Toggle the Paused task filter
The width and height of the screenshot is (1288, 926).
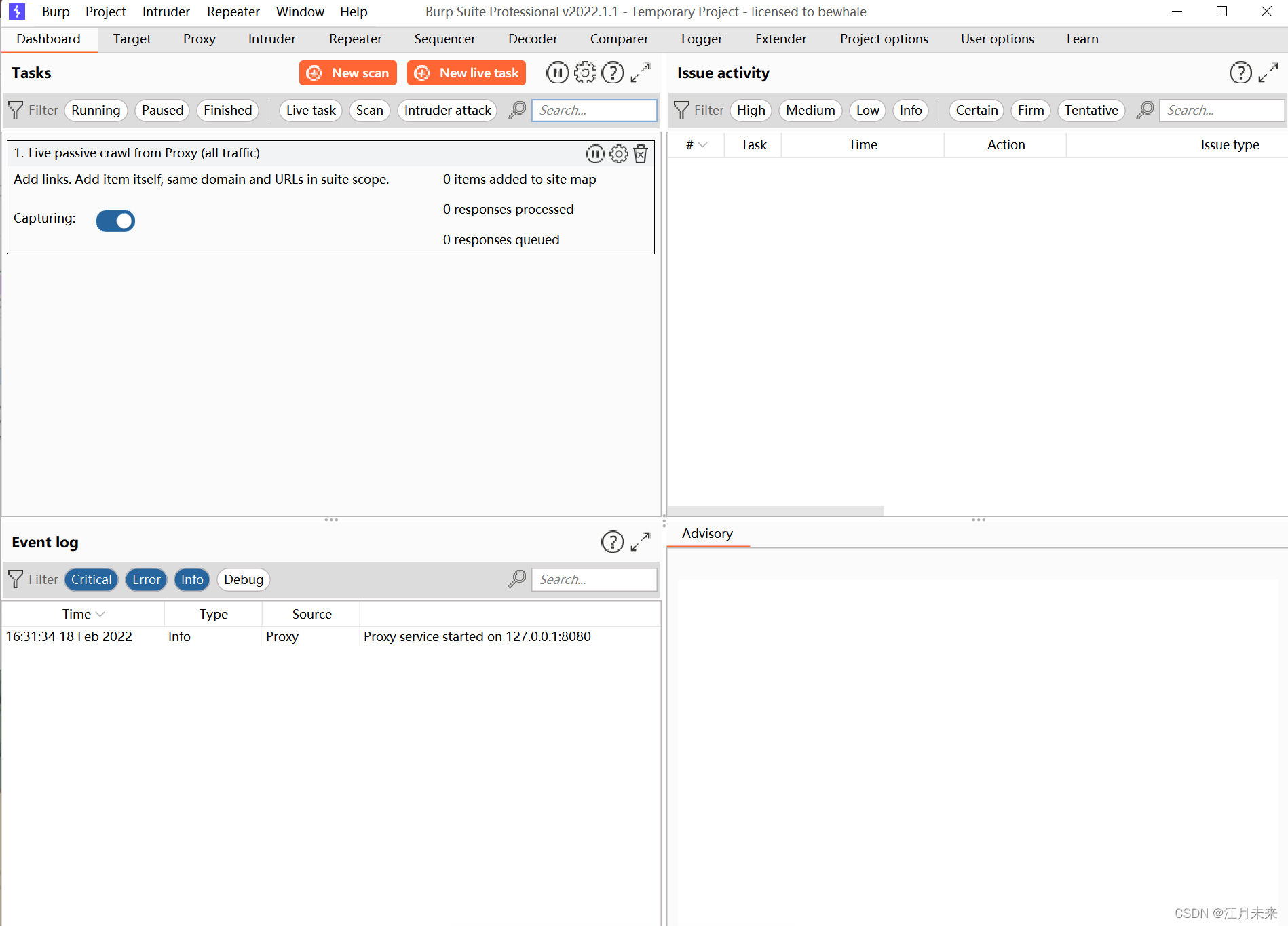click(x=162, y=110)
